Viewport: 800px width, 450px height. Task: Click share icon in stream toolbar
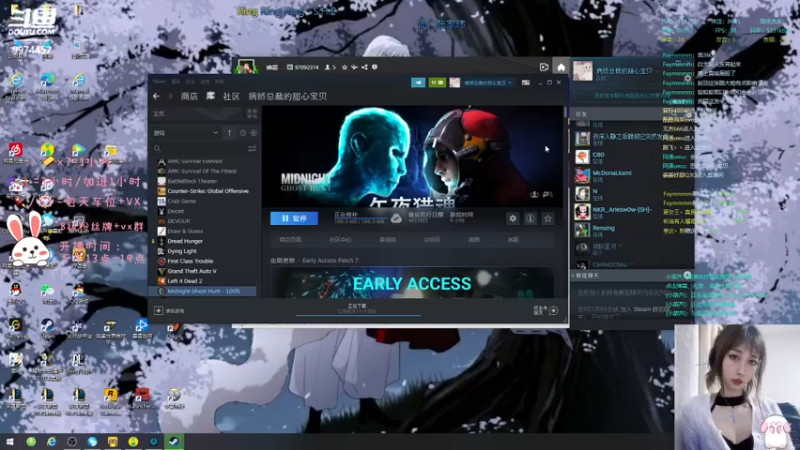(x=364, y=67)
